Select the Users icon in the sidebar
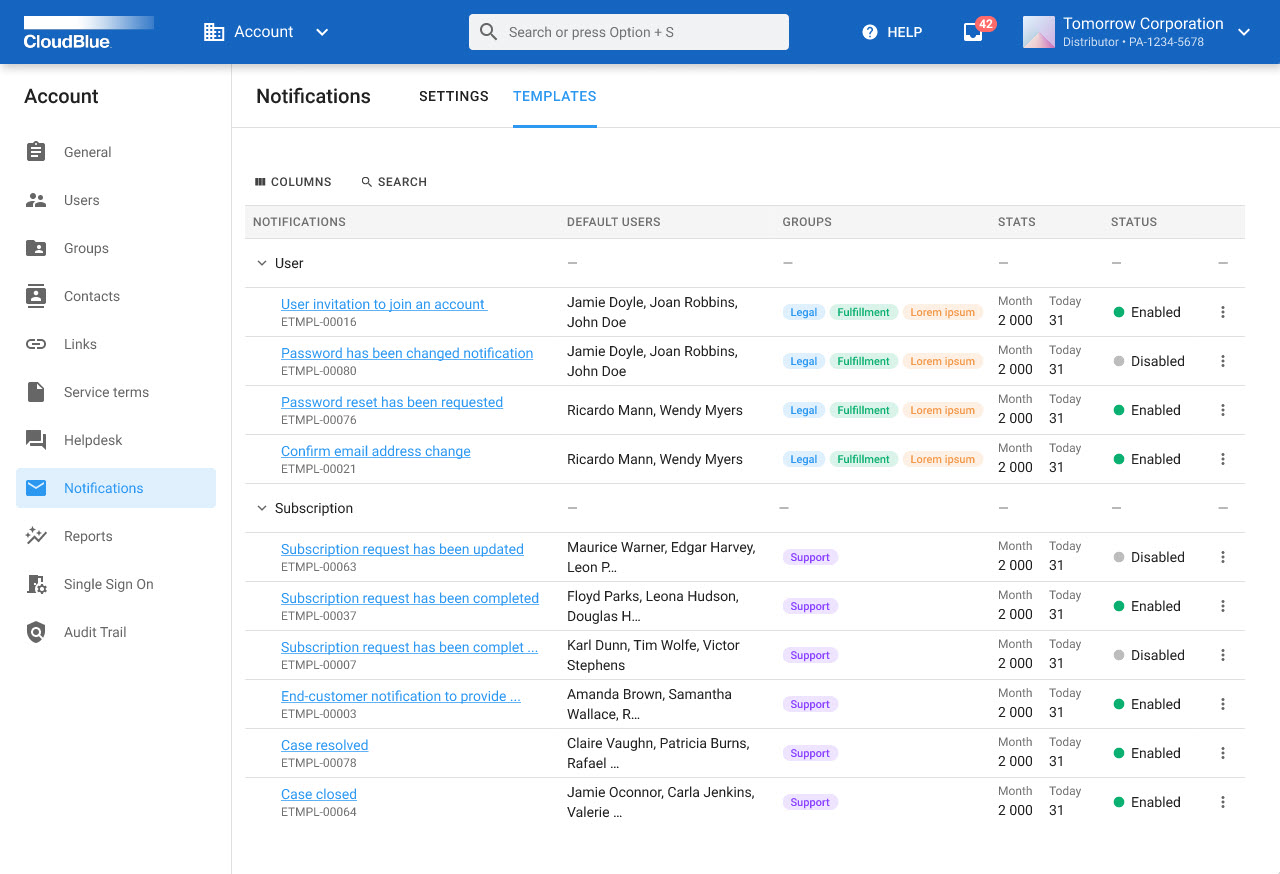This screenshot has height=874, width=1280. [x=37, y=200]
